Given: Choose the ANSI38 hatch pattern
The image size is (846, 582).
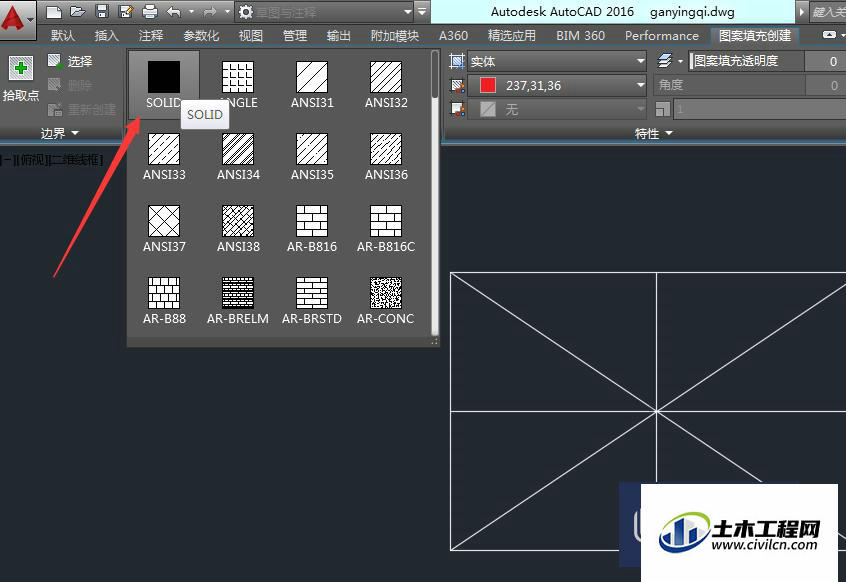Looking at the screenshot, I should [x=238, y=229].
